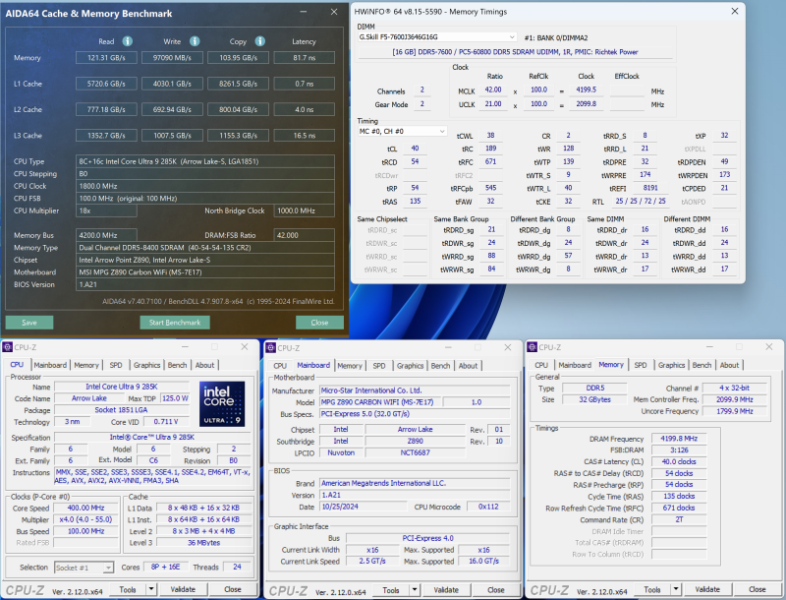Click the CPU-Z app icon in the left window title
The image size is (786, 600).
[8, 347]
